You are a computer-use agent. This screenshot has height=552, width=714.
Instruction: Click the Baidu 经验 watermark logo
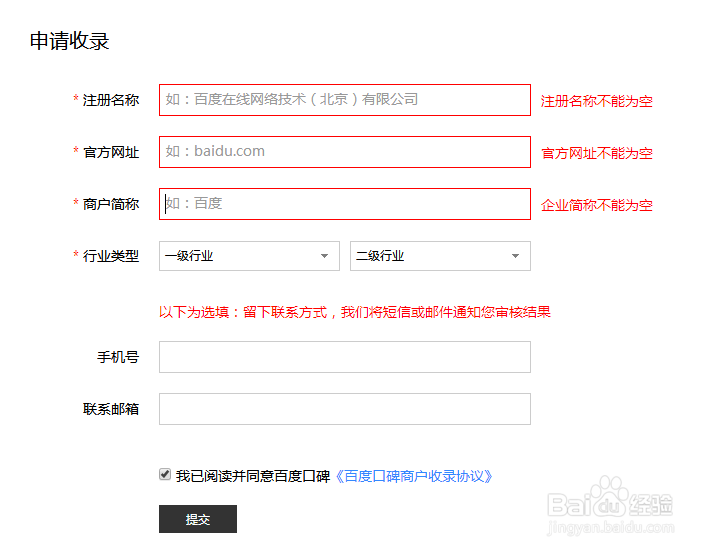[x=610, y=505]
